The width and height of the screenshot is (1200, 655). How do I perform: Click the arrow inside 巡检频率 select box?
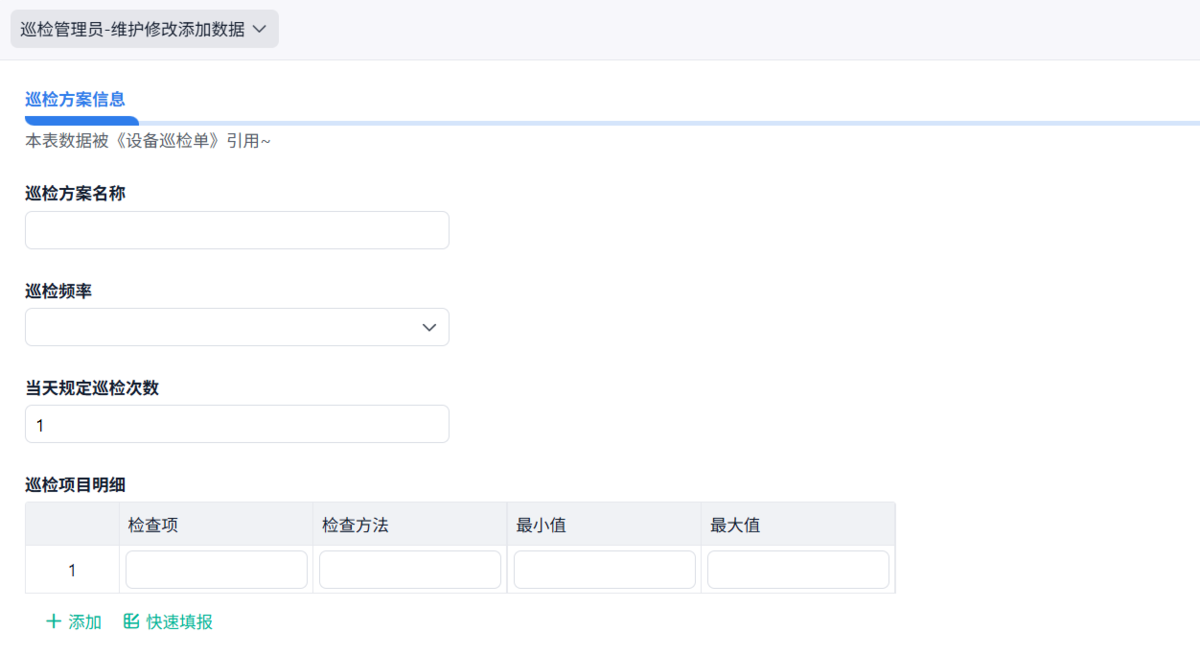tap(429, 327)
